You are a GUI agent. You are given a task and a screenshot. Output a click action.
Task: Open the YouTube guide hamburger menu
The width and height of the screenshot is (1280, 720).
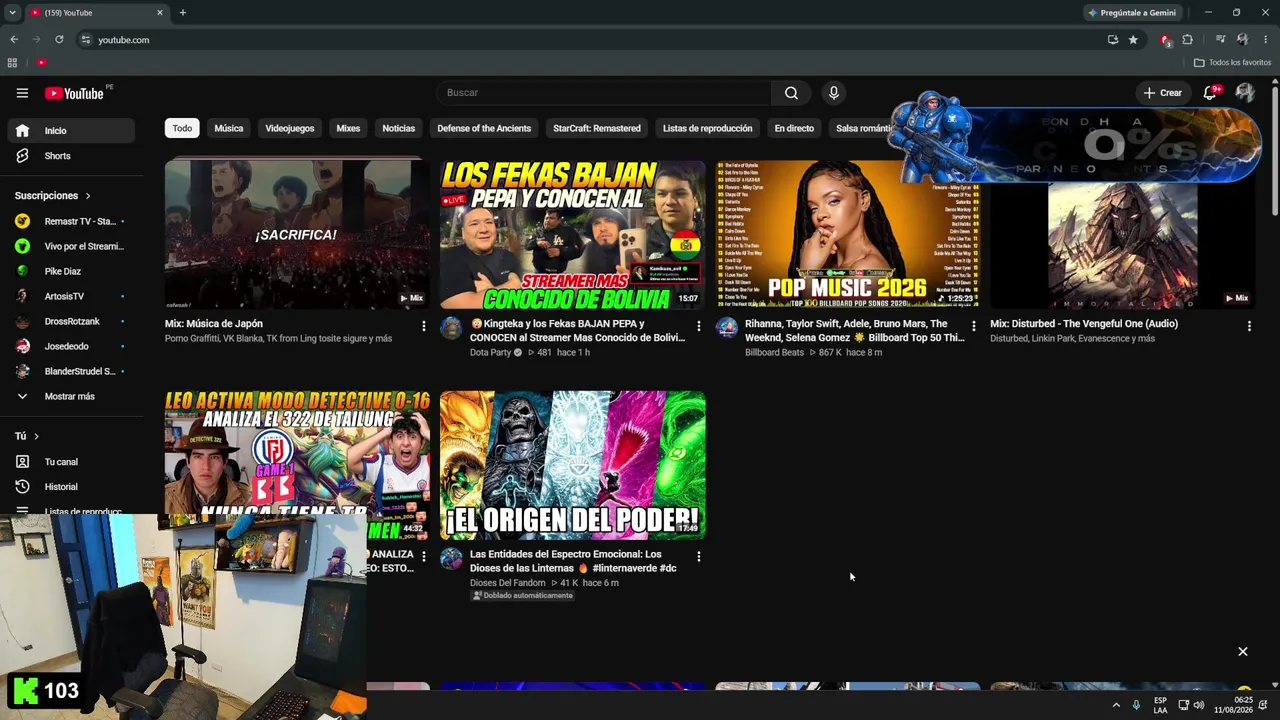tap(22, 93)
